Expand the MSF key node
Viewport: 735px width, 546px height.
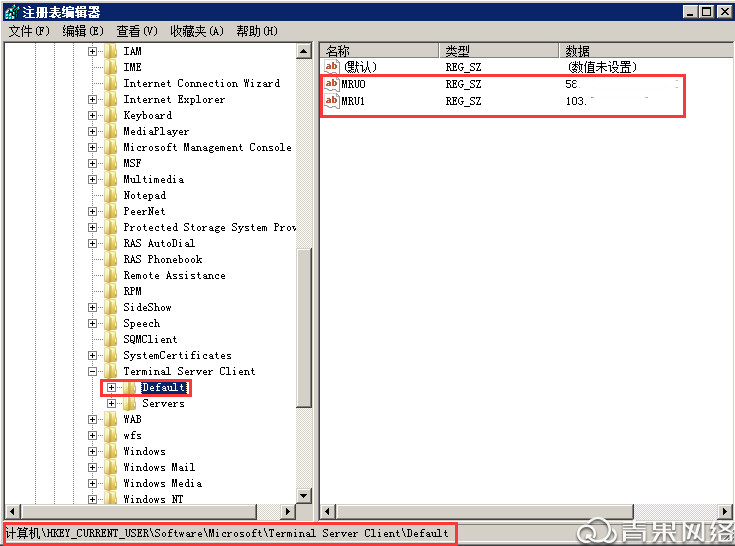tap(92, 163)
